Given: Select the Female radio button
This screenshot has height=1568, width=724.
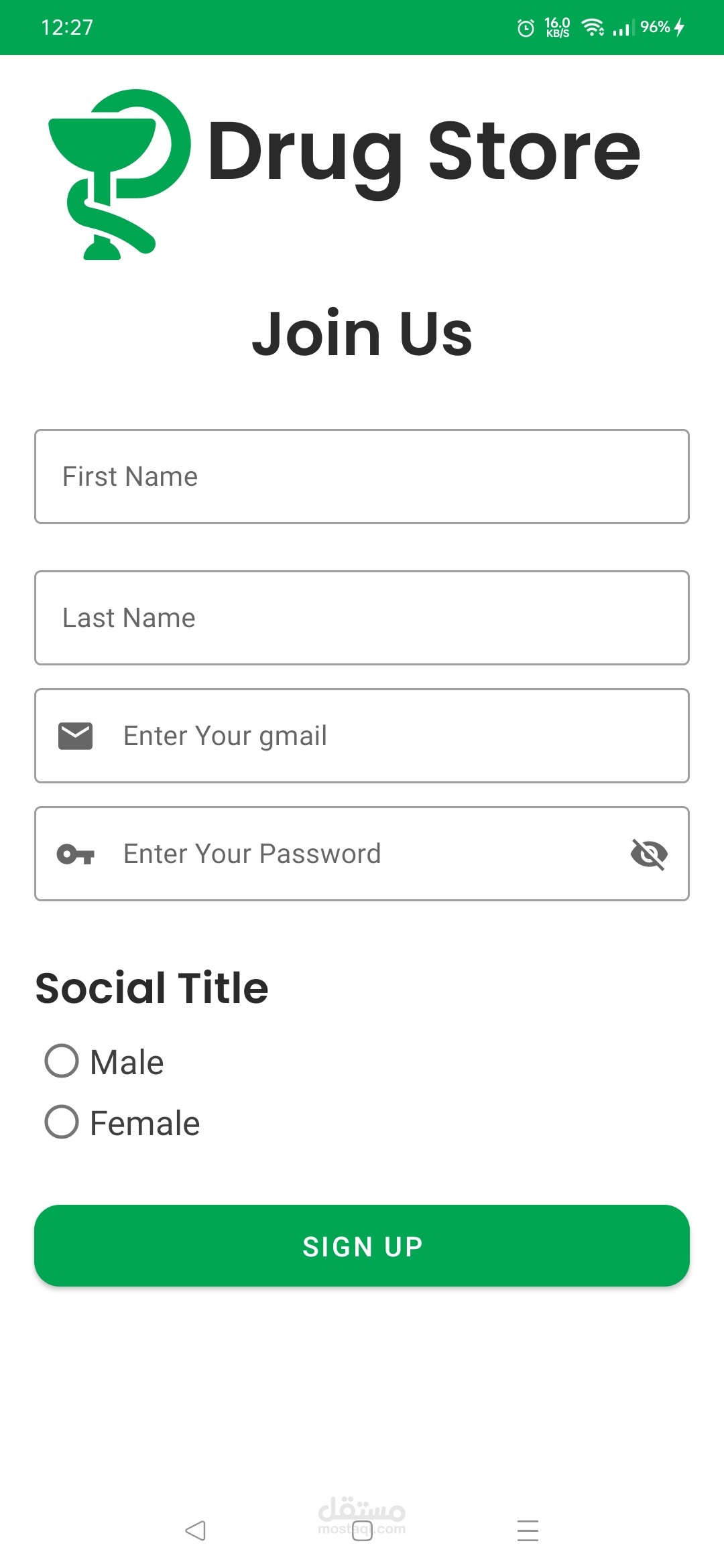Looking at the screenshot, I should (x=62, y=1122).
